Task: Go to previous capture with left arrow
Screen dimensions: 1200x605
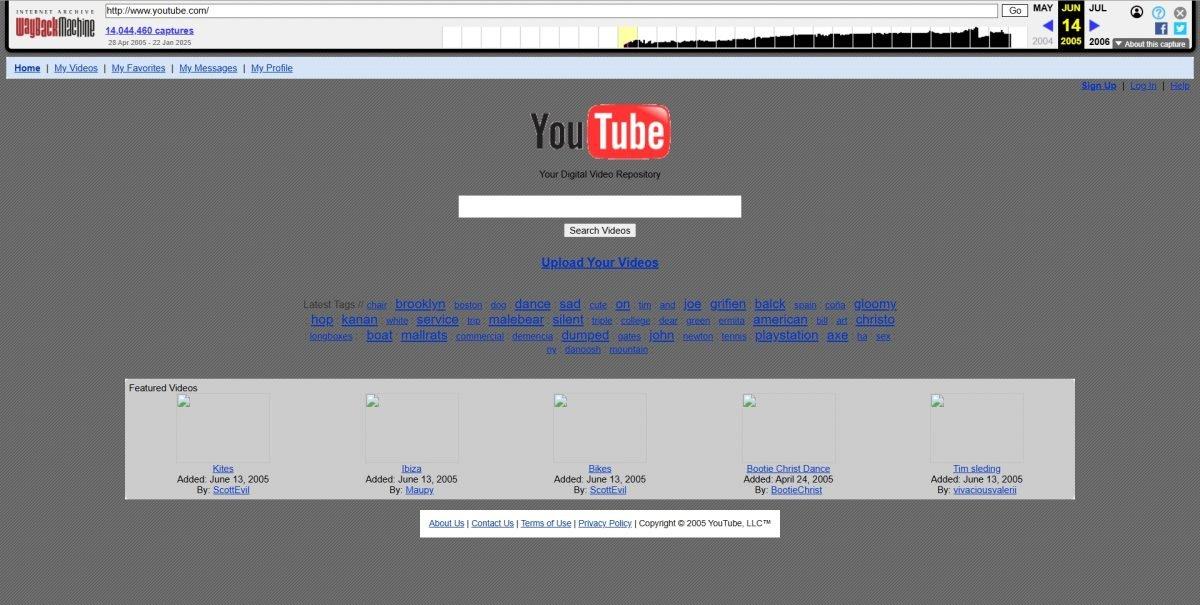Action: [1047, 26]
